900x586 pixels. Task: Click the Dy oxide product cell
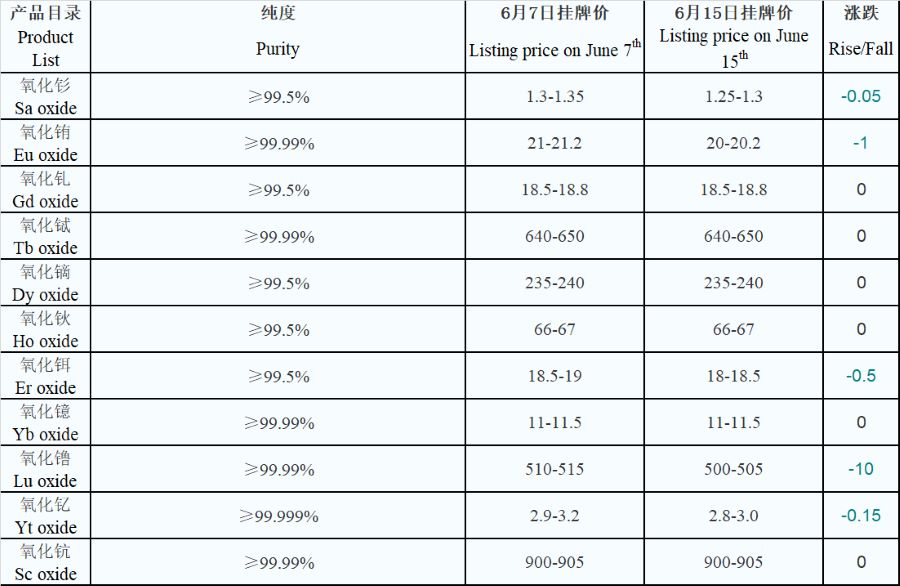tap(45, 282)
